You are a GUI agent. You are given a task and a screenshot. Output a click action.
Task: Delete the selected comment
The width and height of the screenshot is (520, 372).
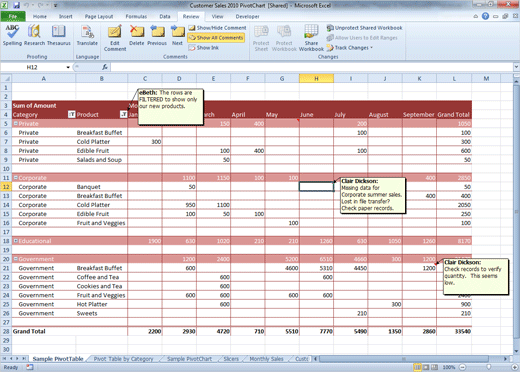click(137, 35)
